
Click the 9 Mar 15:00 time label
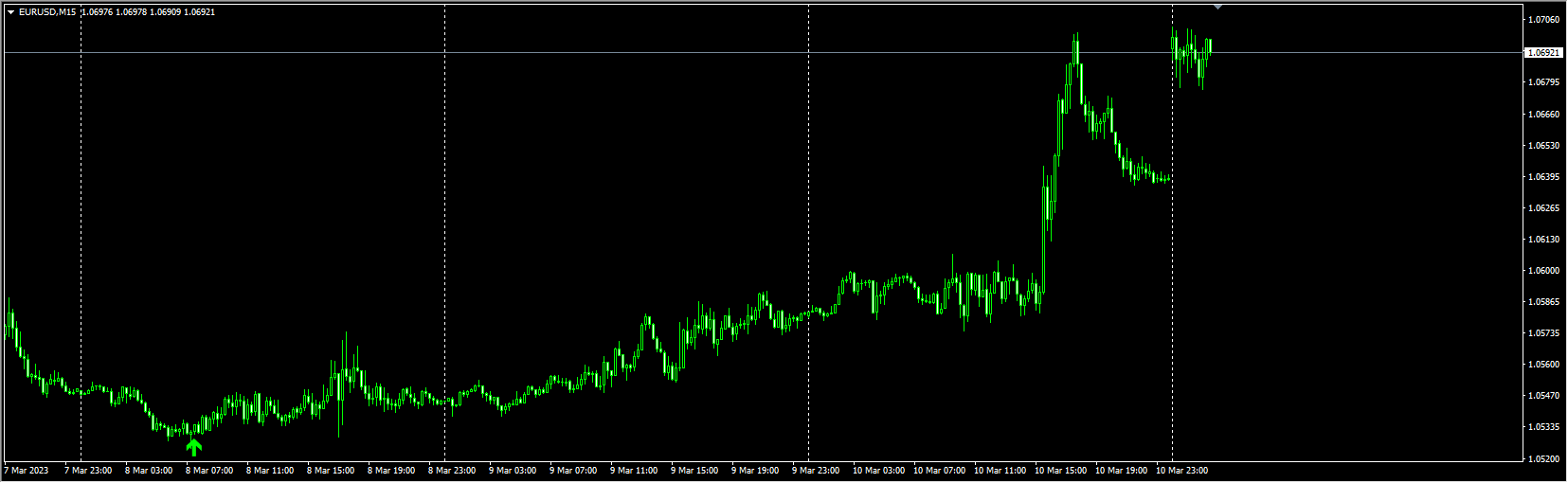click(694, 471)
